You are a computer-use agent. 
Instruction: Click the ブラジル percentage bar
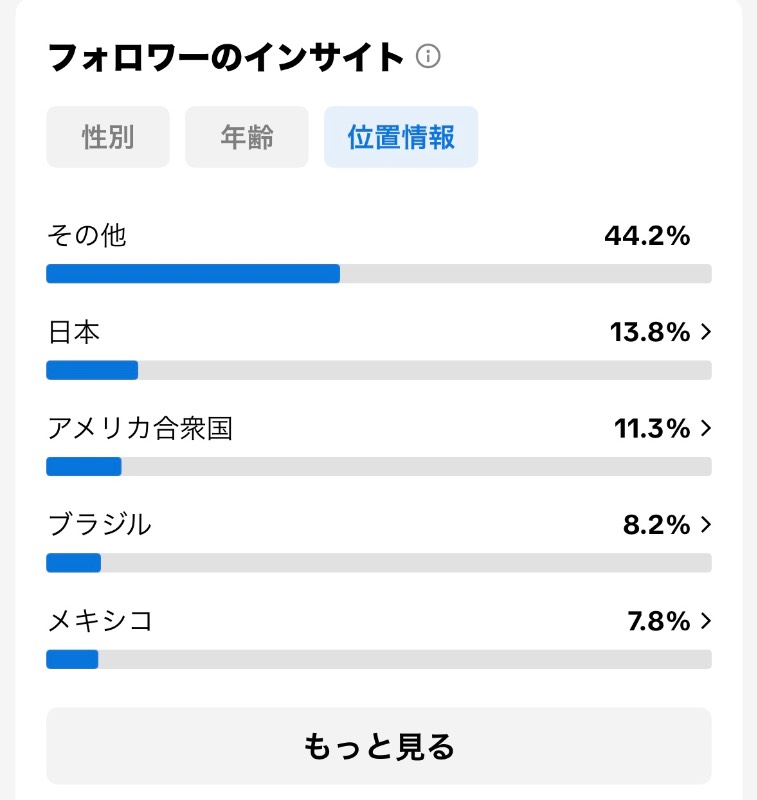coord(379,563)
